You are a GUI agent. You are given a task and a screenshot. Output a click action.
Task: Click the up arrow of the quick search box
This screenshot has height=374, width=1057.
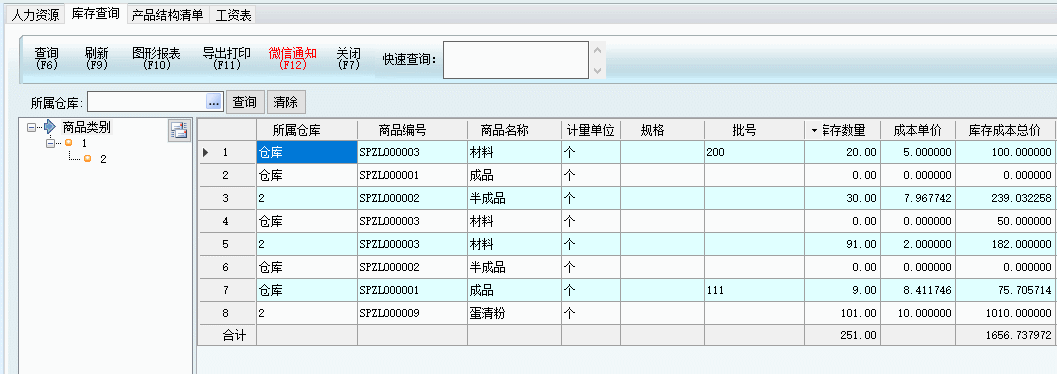597,51
